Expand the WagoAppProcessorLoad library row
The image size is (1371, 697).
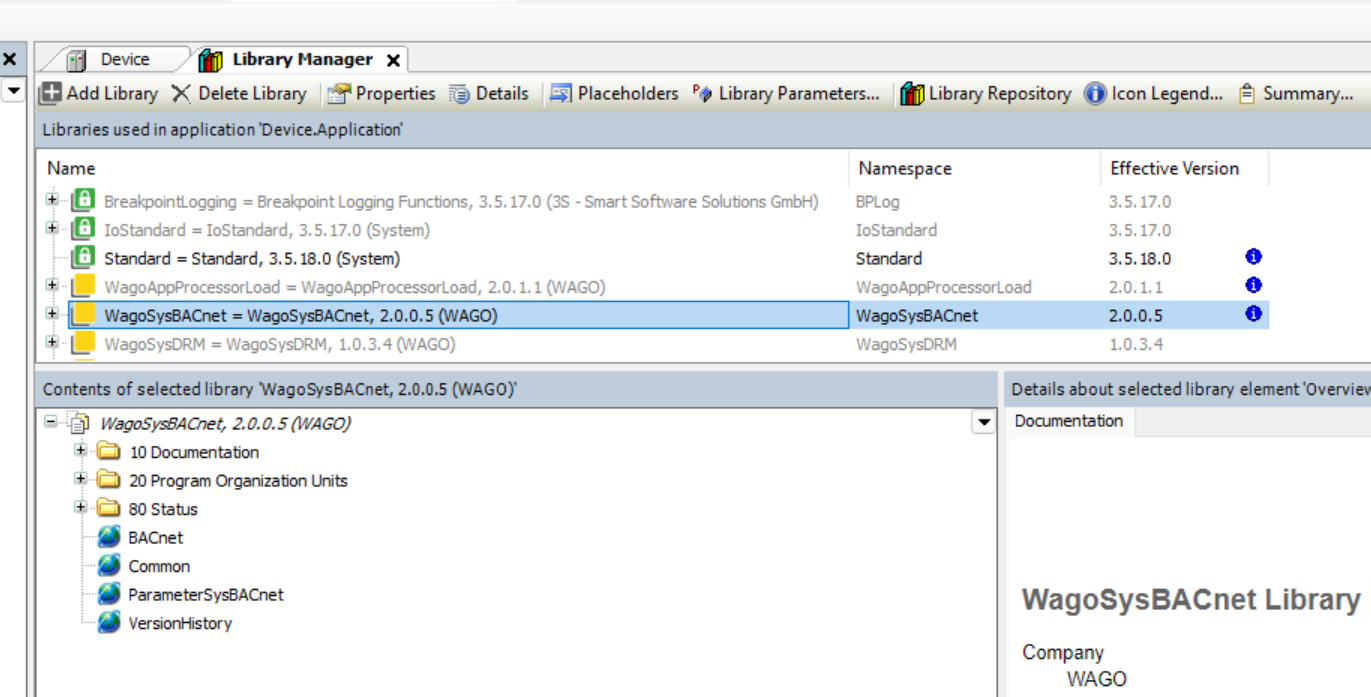[52, 286]
